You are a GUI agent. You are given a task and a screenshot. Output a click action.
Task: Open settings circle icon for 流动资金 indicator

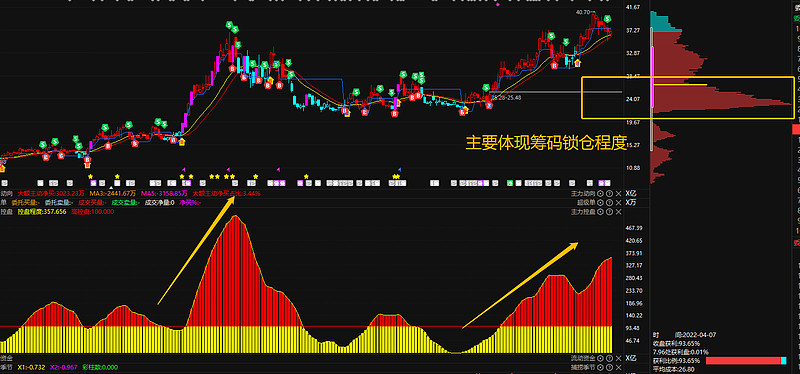601,358
